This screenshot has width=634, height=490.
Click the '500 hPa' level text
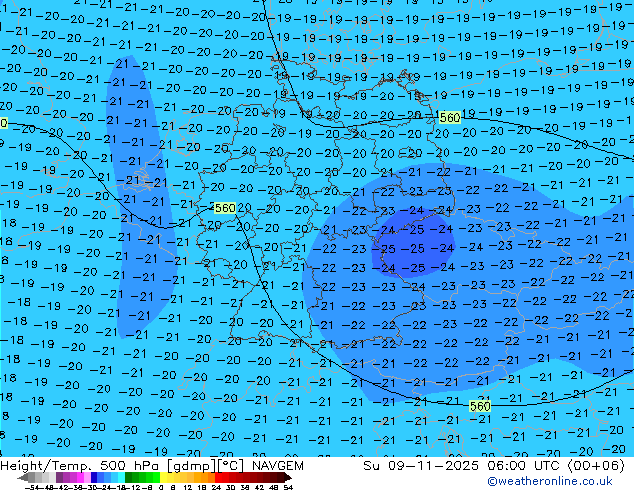(x=129, y=466)
